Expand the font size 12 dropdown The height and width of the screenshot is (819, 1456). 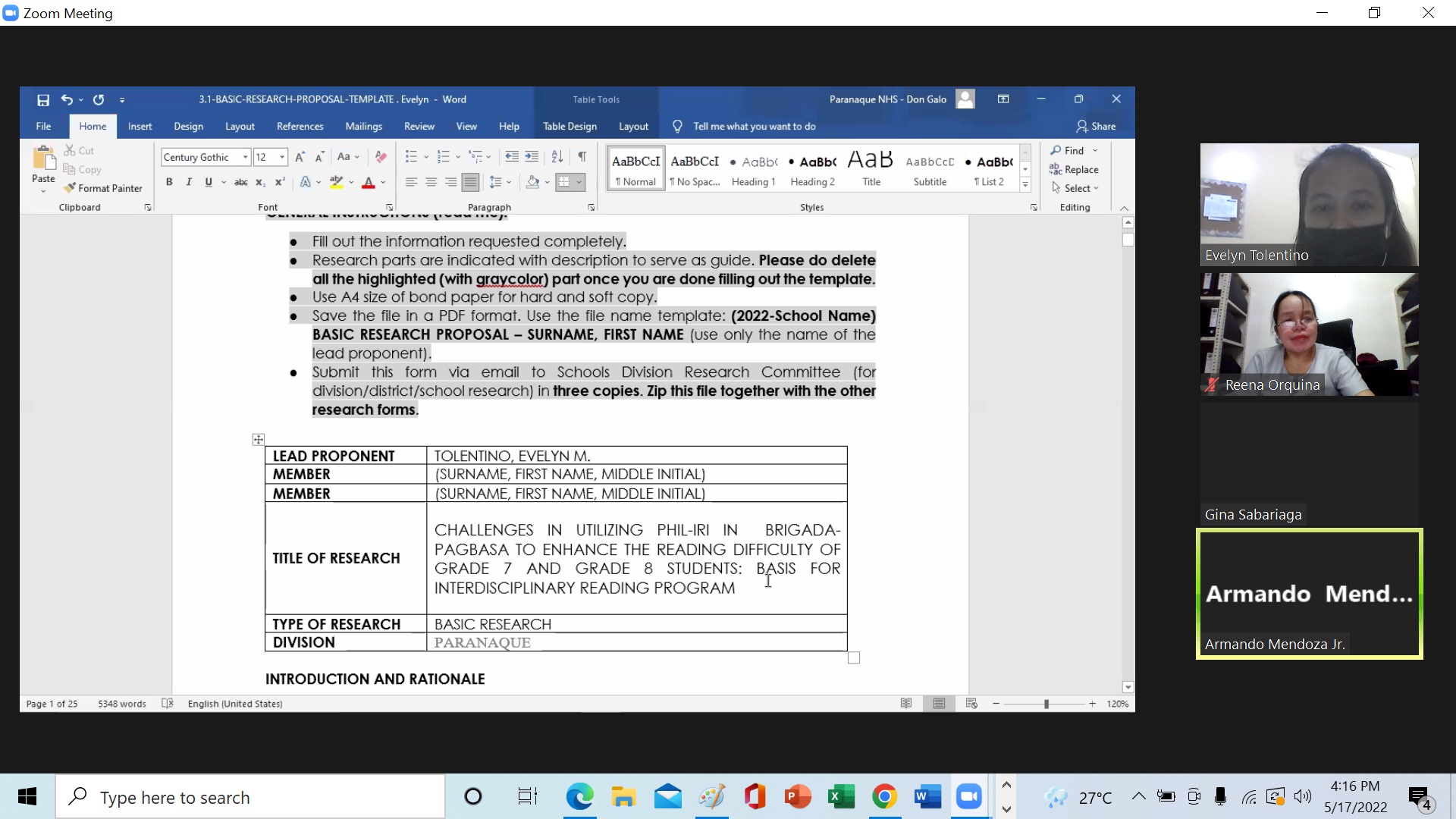tap(282, 157)
